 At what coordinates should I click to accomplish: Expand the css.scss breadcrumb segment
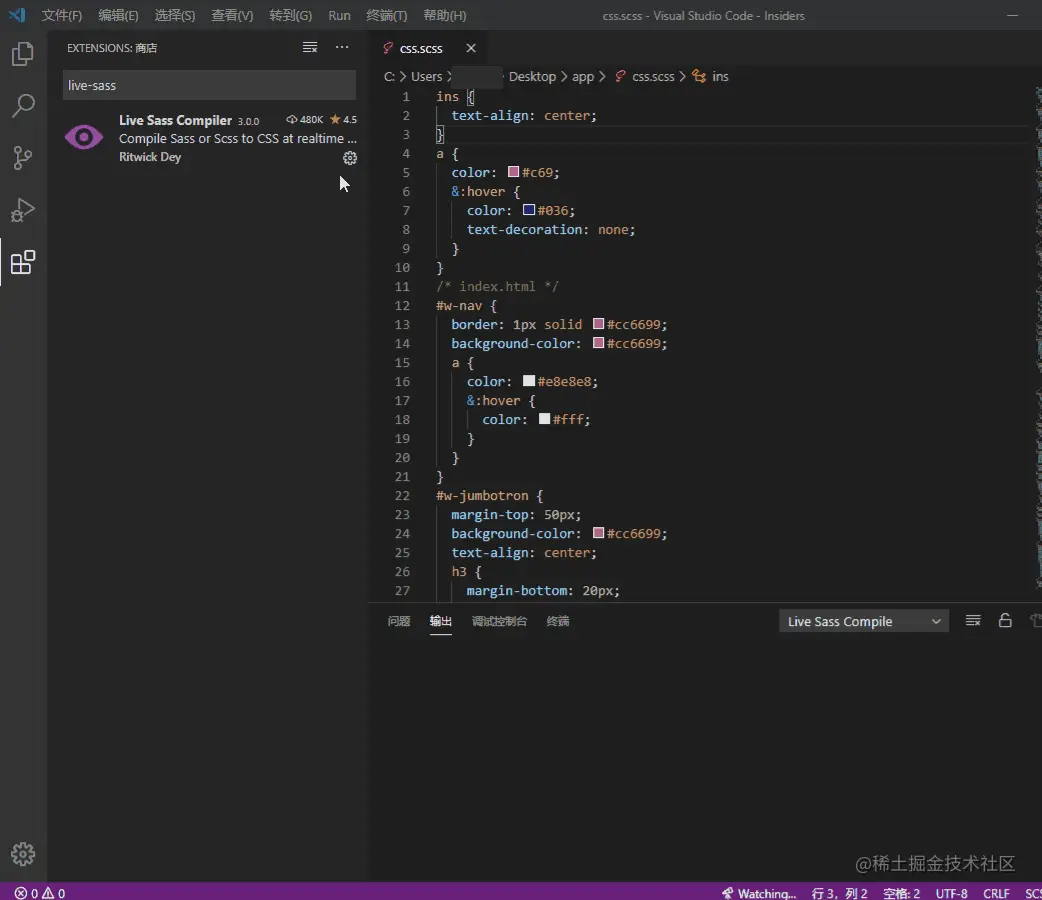tap(653, 77)
